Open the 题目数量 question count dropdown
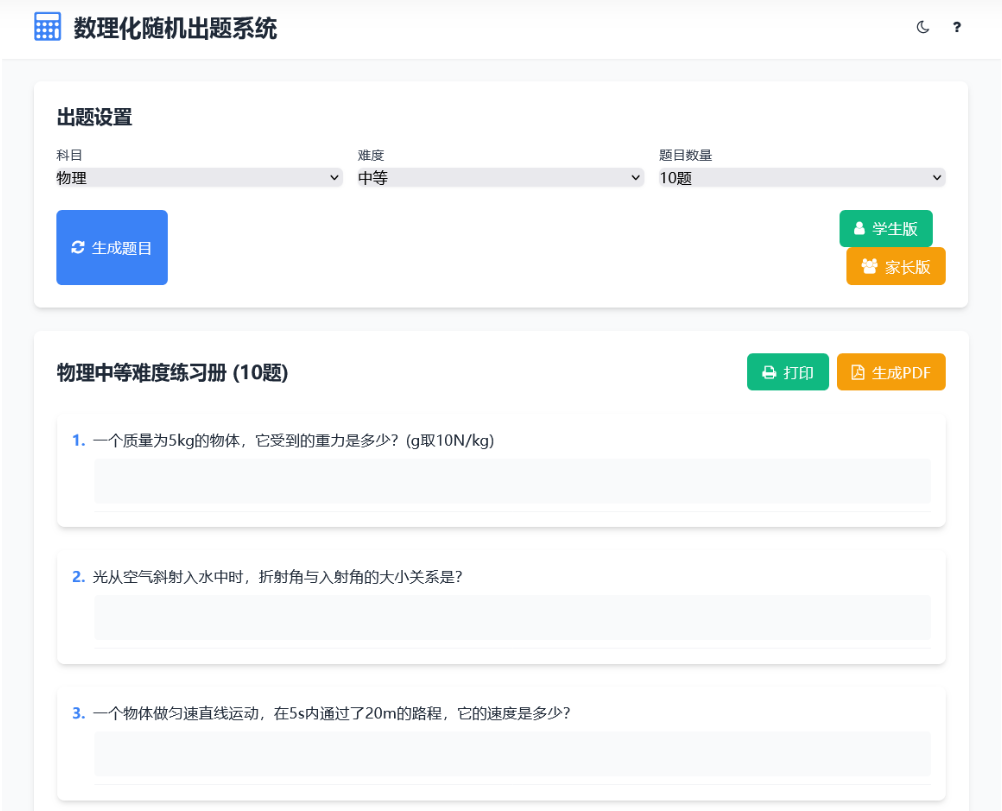1002x811 pixels. pyautogui.click(x=799, y=177)
